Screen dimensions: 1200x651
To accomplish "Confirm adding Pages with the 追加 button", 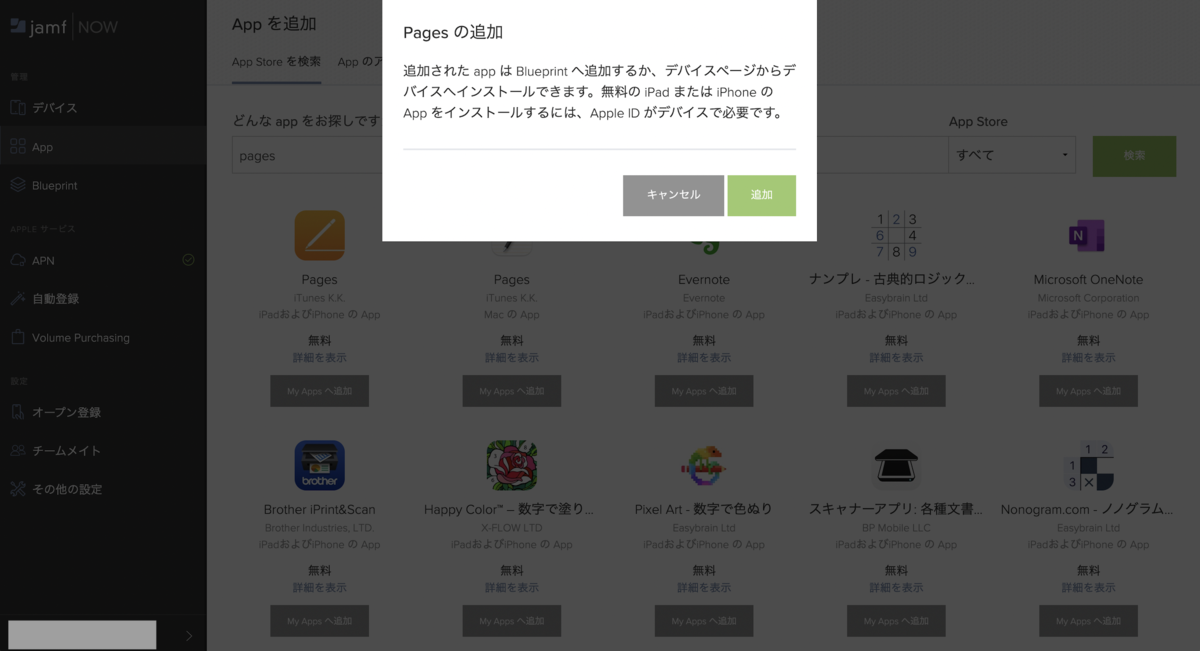I will tap(761, 196).
